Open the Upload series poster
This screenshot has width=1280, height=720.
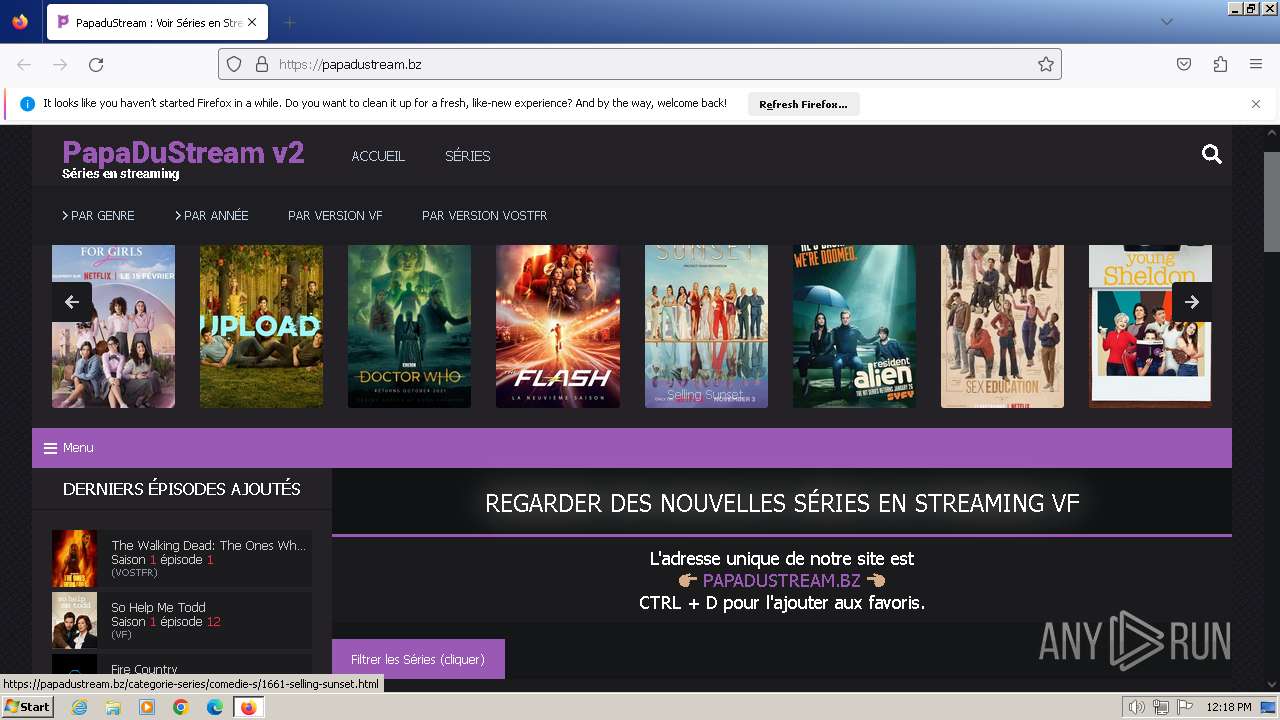261,326
